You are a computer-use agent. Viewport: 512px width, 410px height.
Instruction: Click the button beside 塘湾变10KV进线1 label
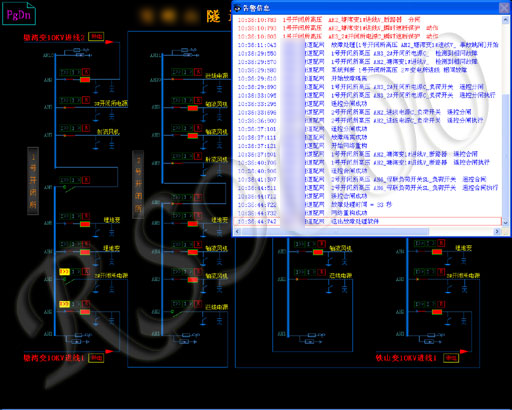pyautogui.click(x=96, y=358)
